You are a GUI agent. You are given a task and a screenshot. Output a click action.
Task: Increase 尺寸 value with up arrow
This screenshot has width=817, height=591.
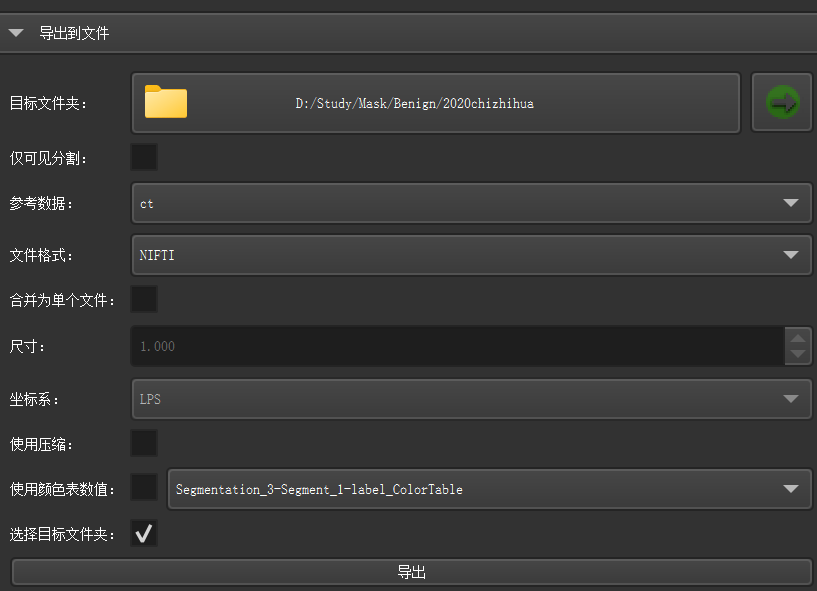tap(798, 337)
